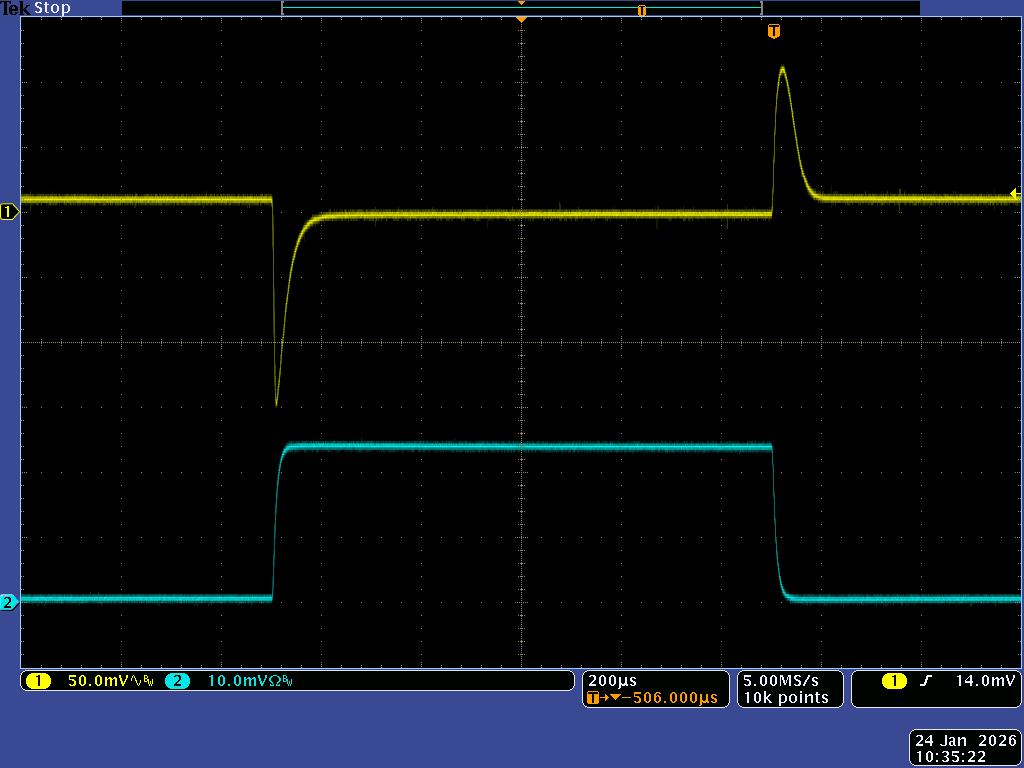Image resolution: width=1024 pixels, height=768 pixels.
Task: Click the 5.00MS/s sample rate readout
Action: click(780, 680)
